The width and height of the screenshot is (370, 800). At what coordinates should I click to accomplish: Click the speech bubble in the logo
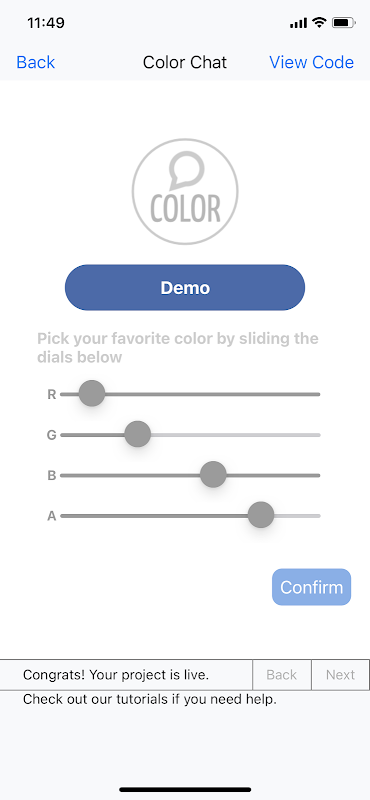pos(186,170)
